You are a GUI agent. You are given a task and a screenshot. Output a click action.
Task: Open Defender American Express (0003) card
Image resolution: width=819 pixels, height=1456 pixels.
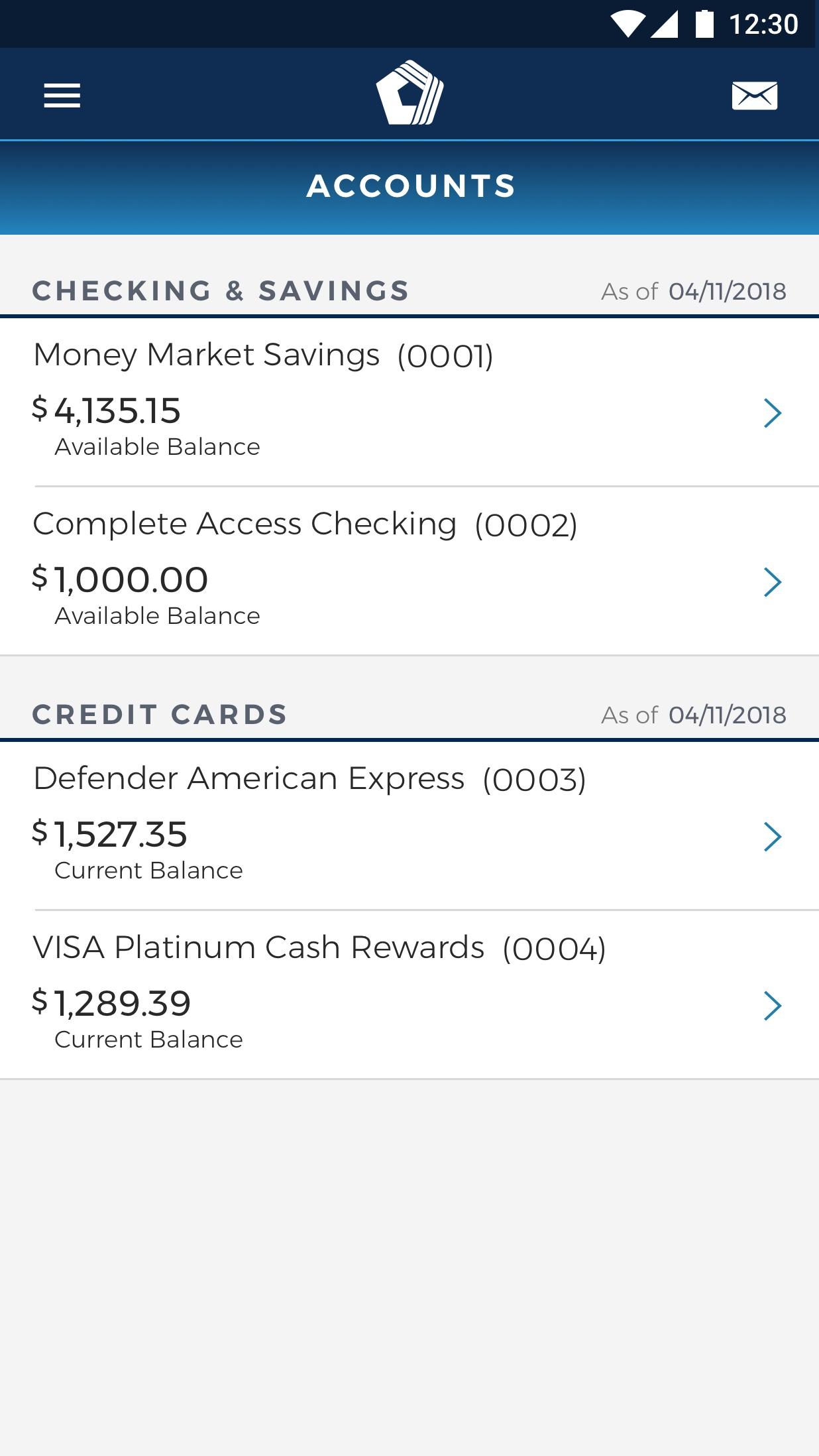(x=409, y=825)
